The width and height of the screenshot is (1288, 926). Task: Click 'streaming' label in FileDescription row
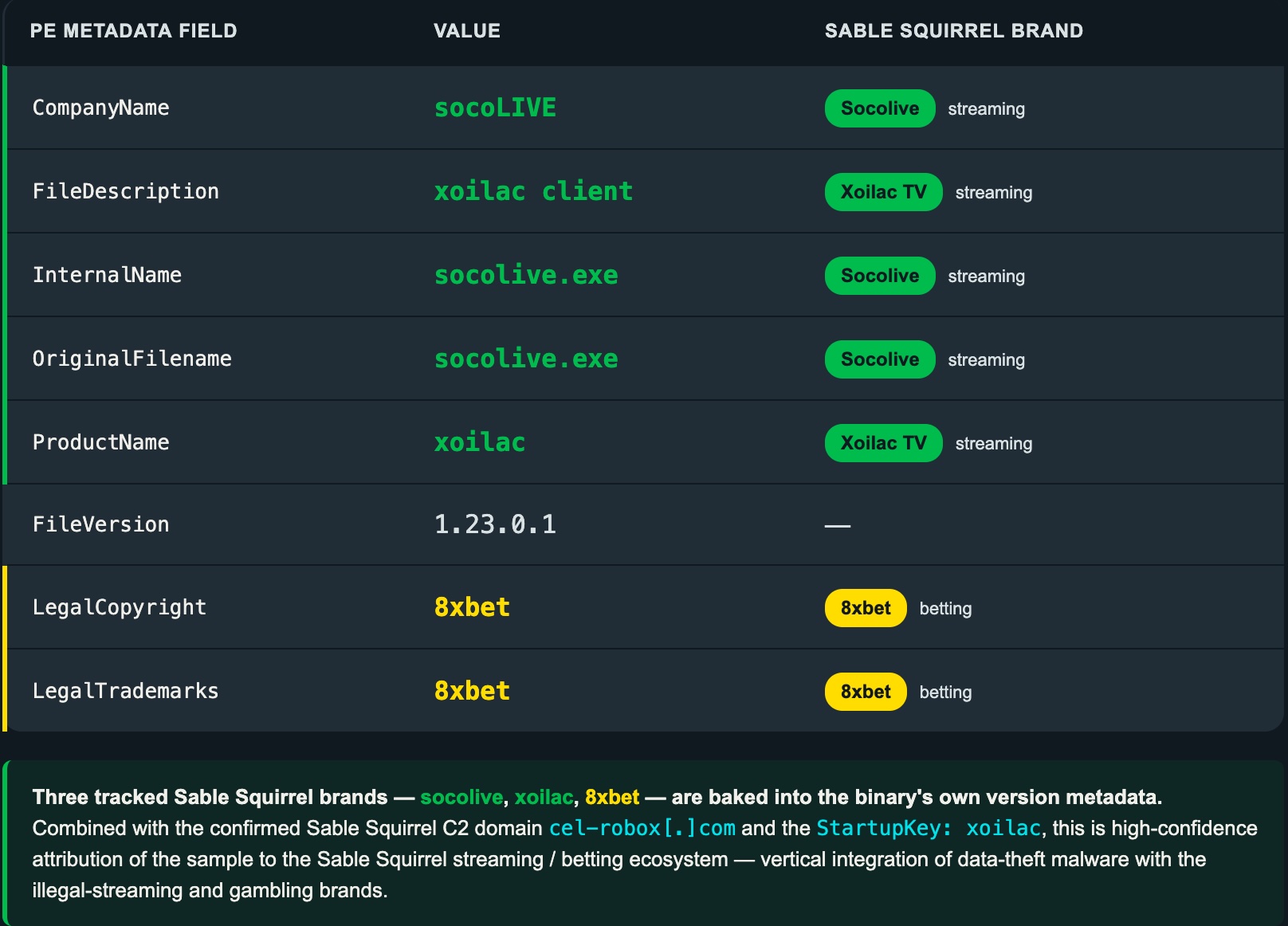994,193
